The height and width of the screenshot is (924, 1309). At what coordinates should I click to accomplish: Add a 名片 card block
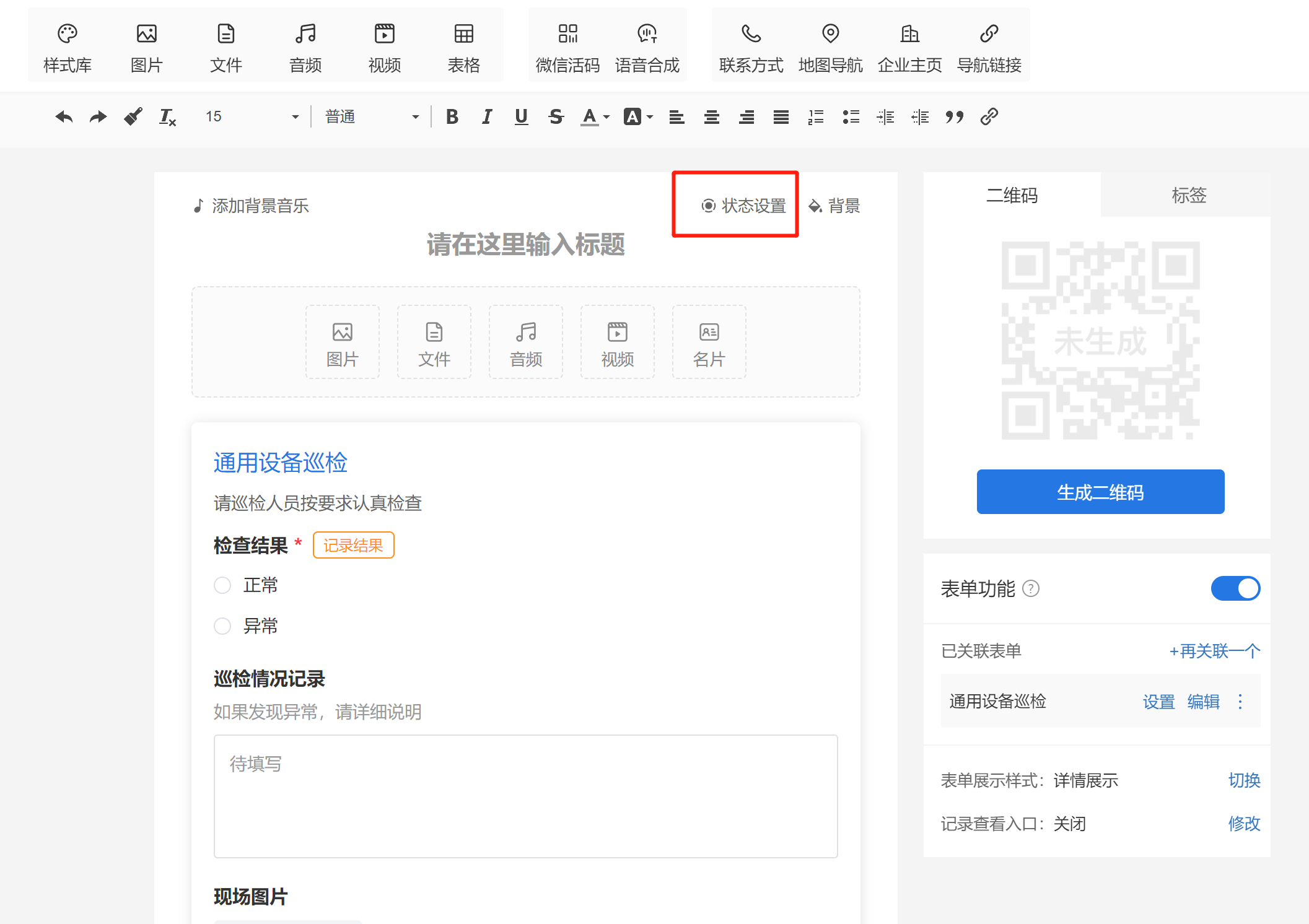tap(709, 342)
